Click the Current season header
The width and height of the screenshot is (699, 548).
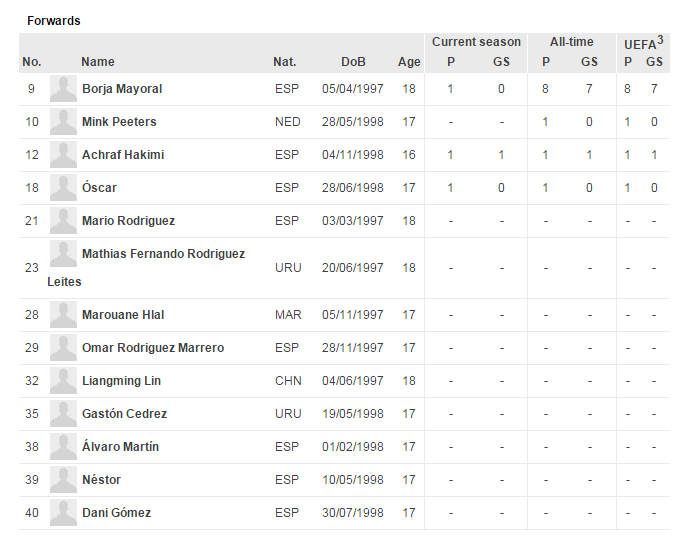pos(476,42)
